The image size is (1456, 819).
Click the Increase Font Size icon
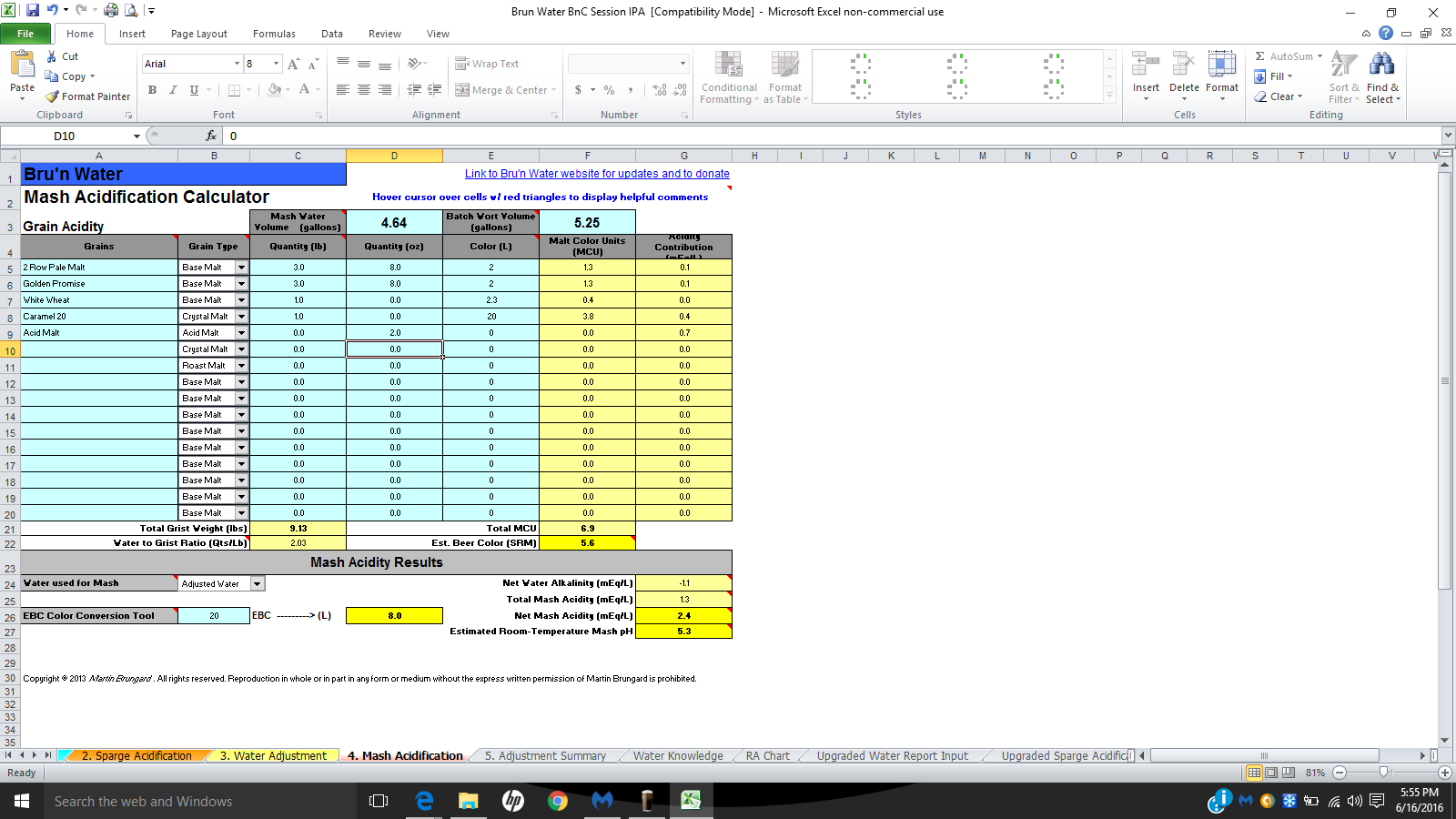click(293, 64)
